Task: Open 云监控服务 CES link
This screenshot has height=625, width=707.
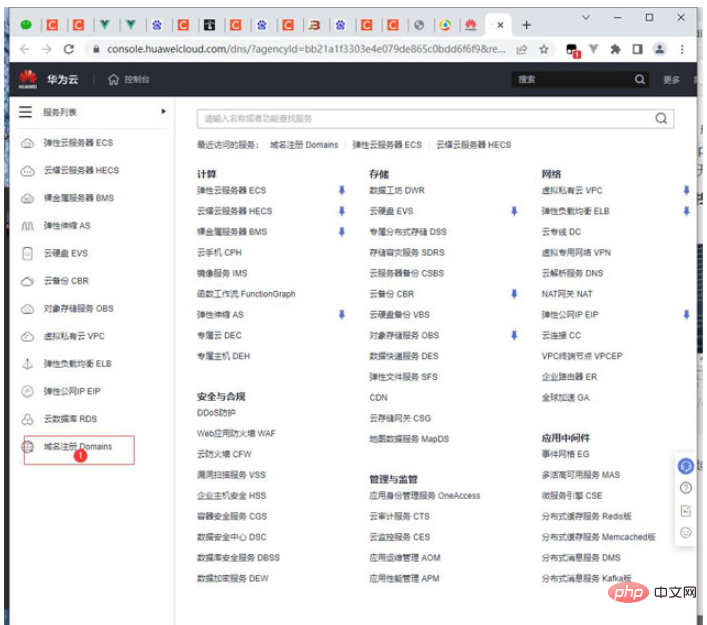Action: [x=399, y=537]
